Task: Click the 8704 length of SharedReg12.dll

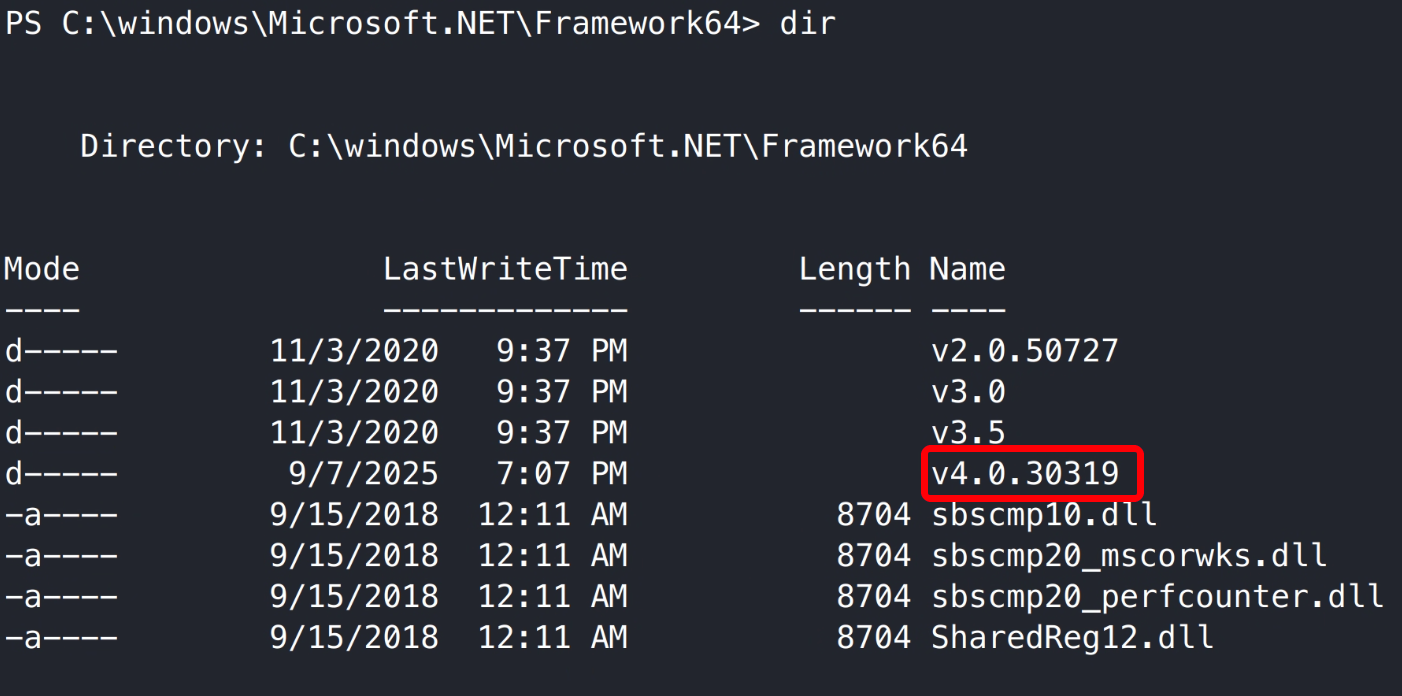Action: click(x=873, y=637)
